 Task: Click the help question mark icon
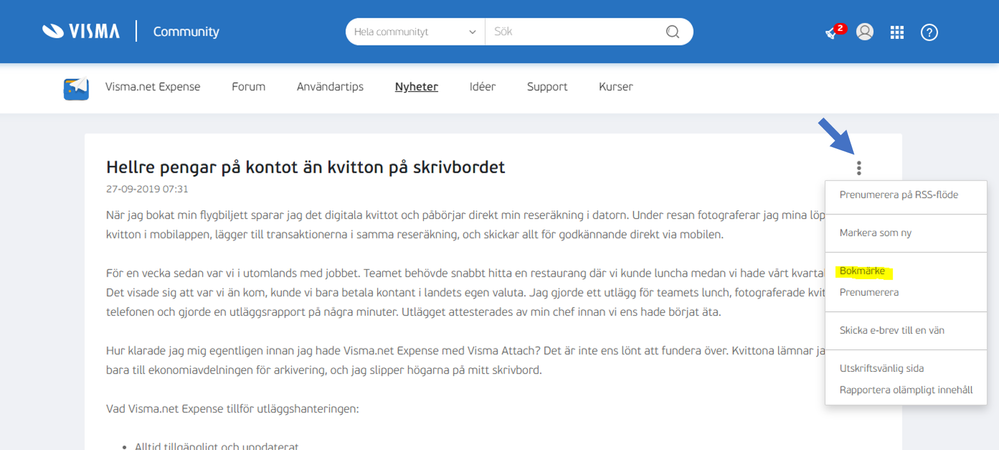pos(929,33)
